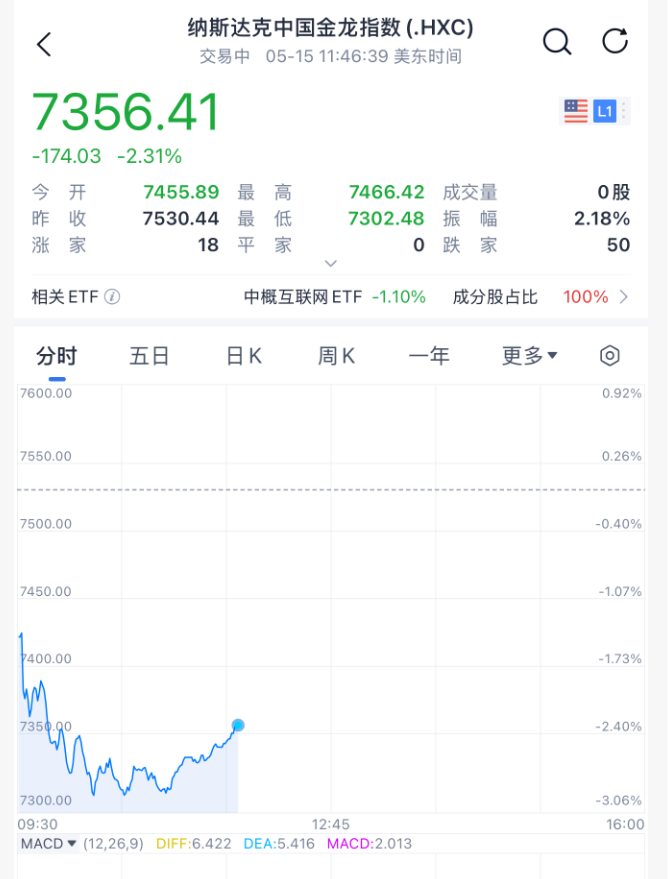
Task: Switch to the 五日 chart tab
Action: pyautogui.click(x=149, y=356)
